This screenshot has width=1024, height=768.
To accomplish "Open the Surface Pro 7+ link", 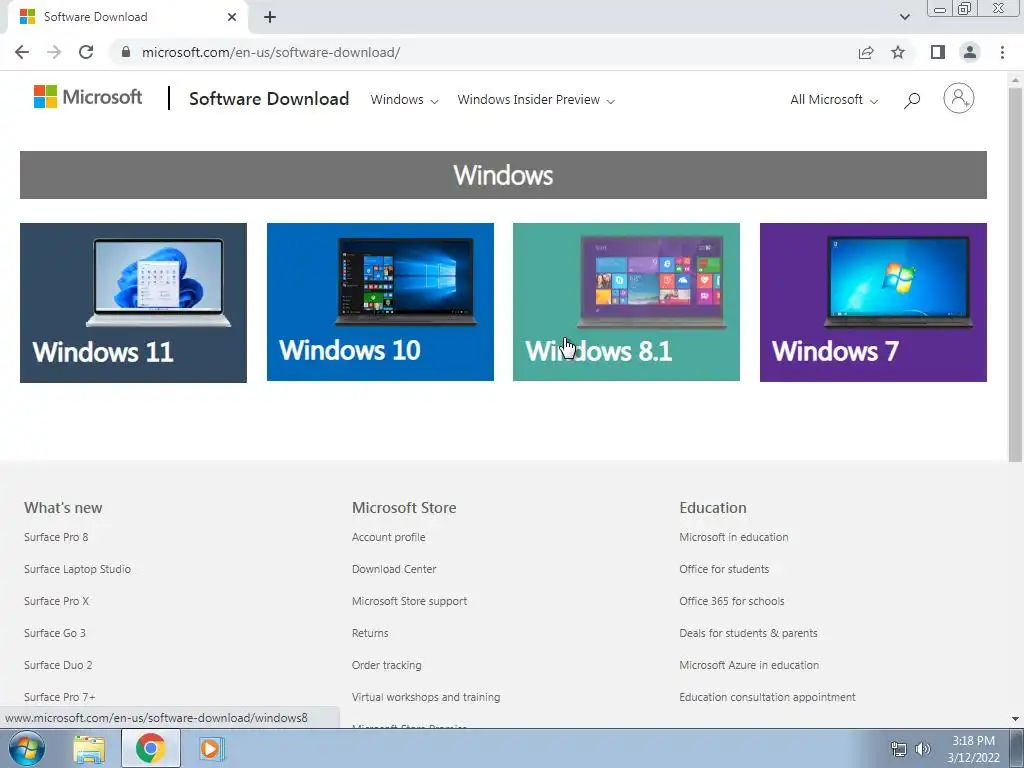I will 60,697.
